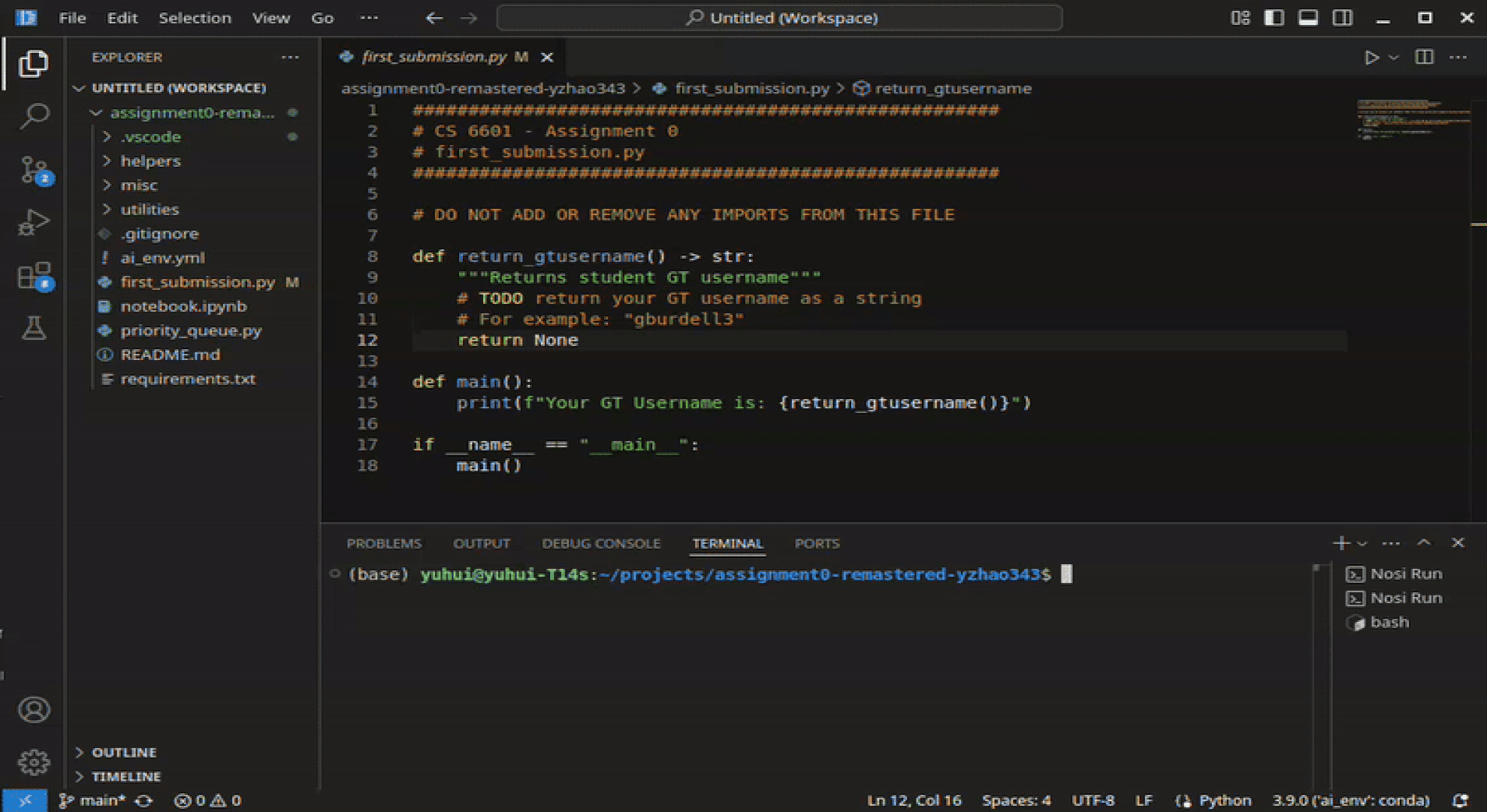The height and width of the screenshot is (812, 1487).
Task: Open the Testing flask view
Action: point(34,328)
